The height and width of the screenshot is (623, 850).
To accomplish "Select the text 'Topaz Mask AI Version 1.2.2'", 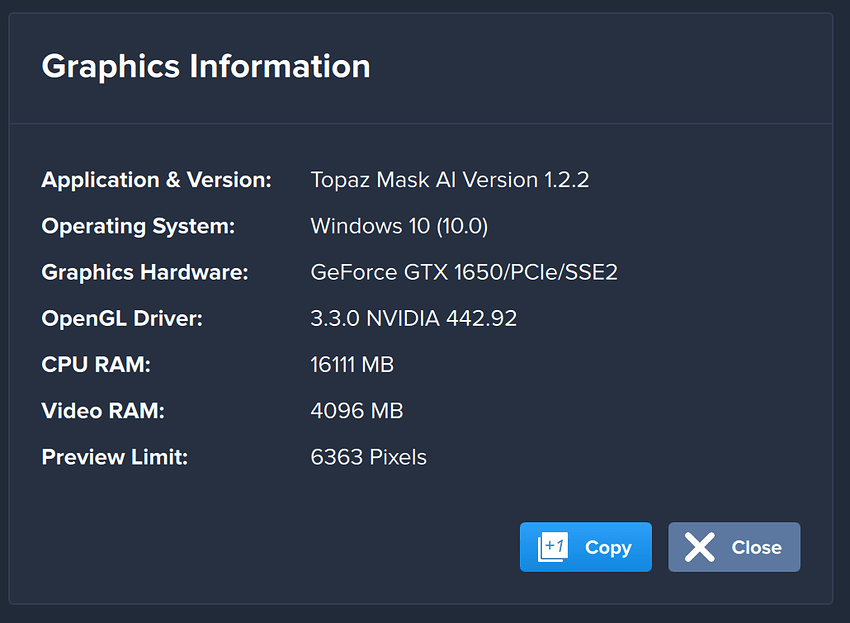I will point(449,179).
